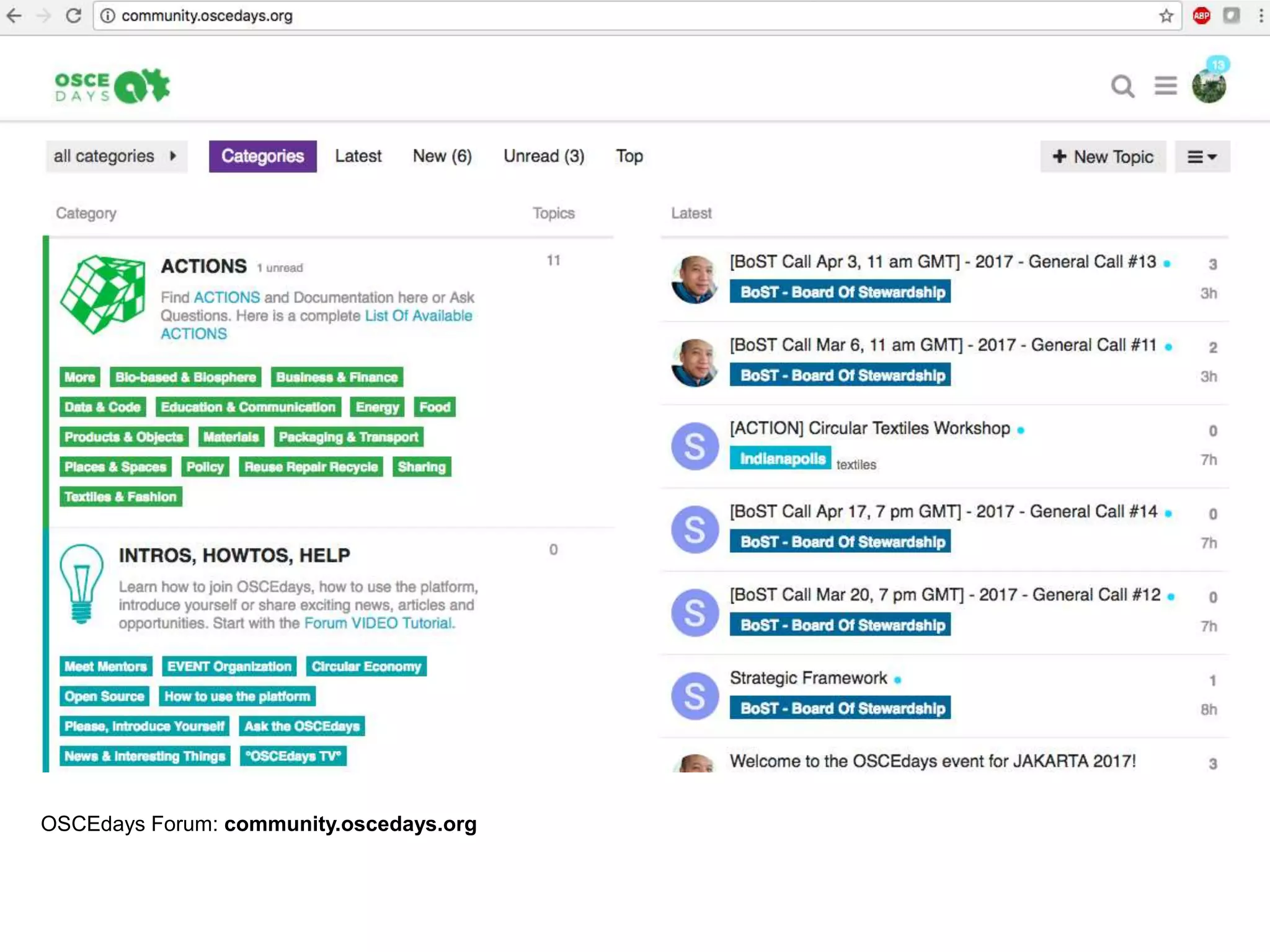Click the browser forward arrow

tap(44, 15)
